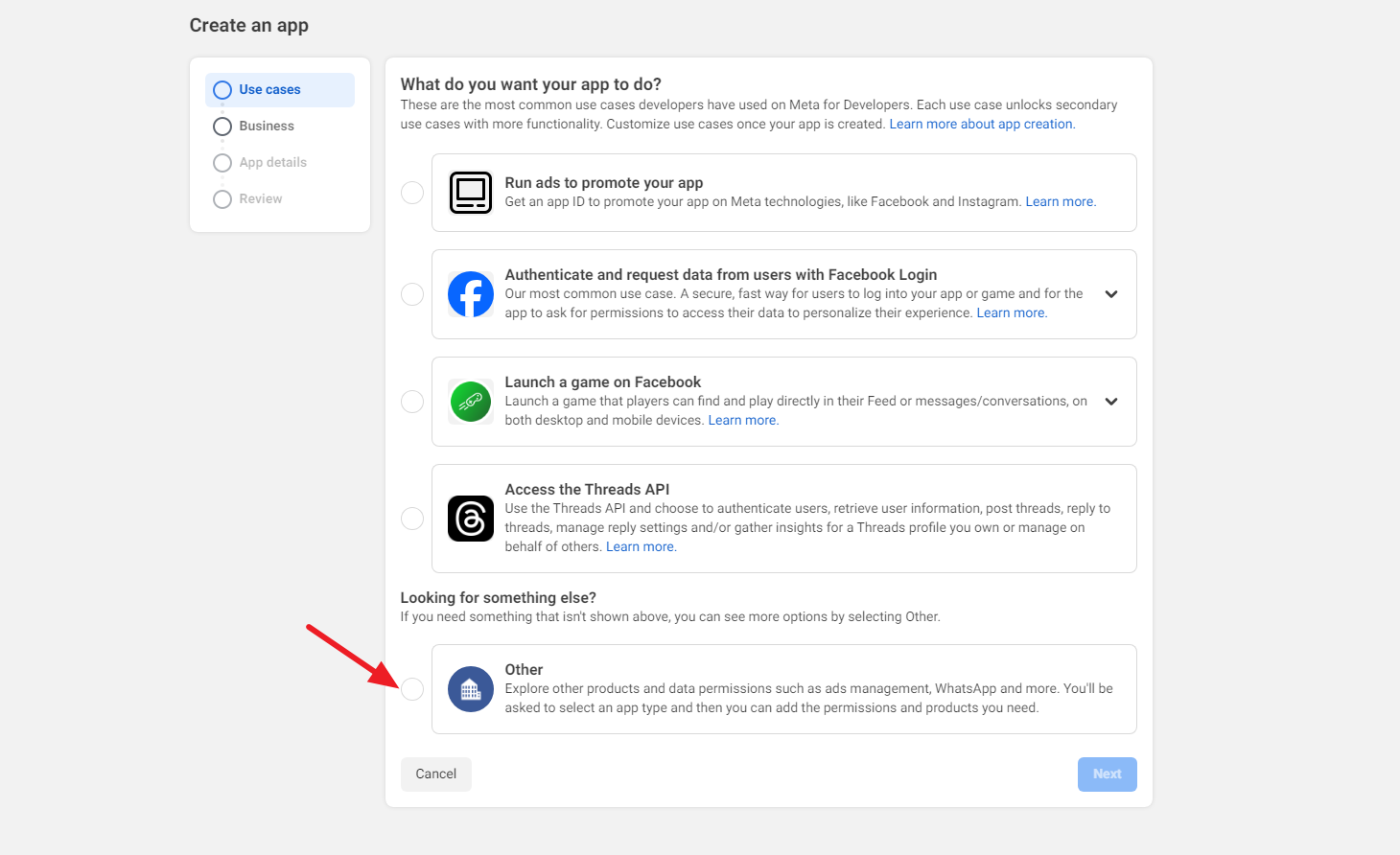Expand the Launch a game section
This screenshot has width=1400, height=855.
pyautogui.click(x=1110, y=402)
